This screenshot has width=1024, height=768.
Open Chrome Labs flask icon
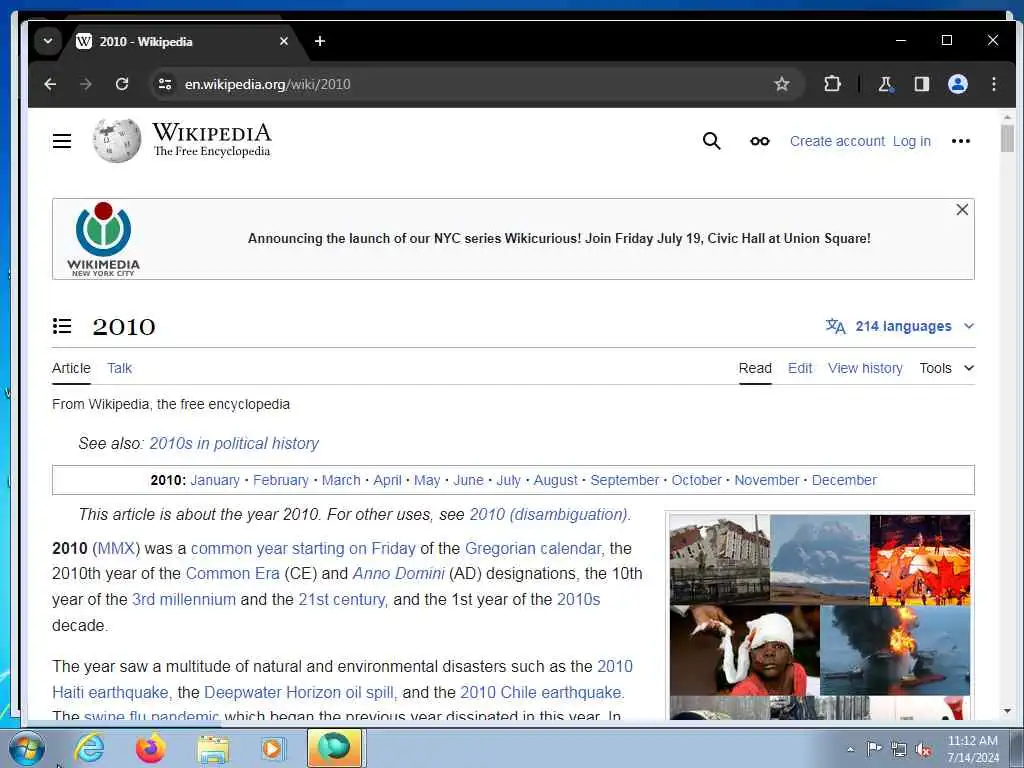click(885, 84)
